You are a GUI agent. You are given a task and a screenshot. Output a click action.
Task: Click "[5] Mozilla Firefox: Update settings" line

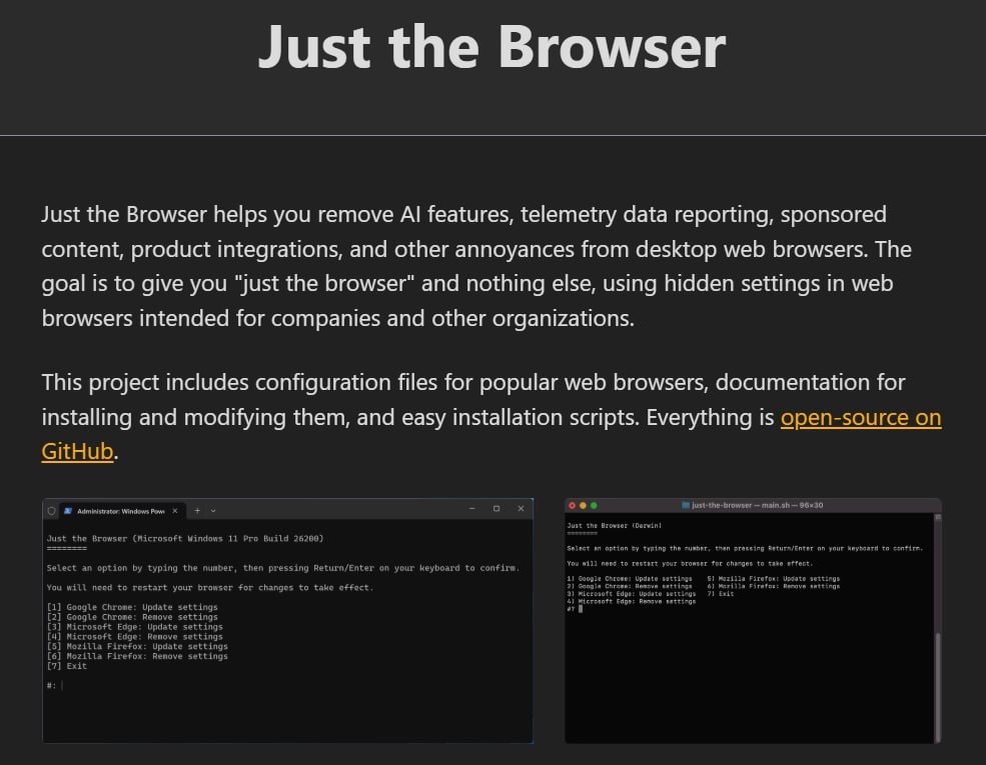(137, 646)
